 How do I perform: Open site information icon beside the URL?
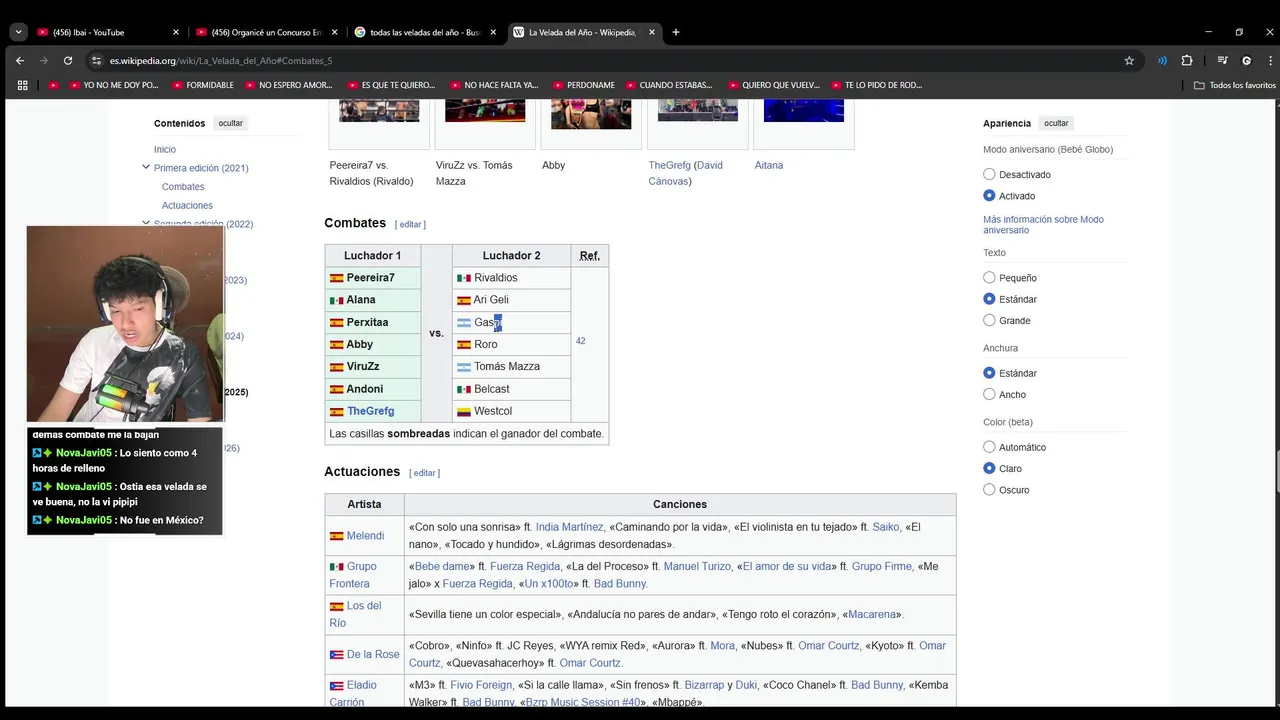[97, 60]
